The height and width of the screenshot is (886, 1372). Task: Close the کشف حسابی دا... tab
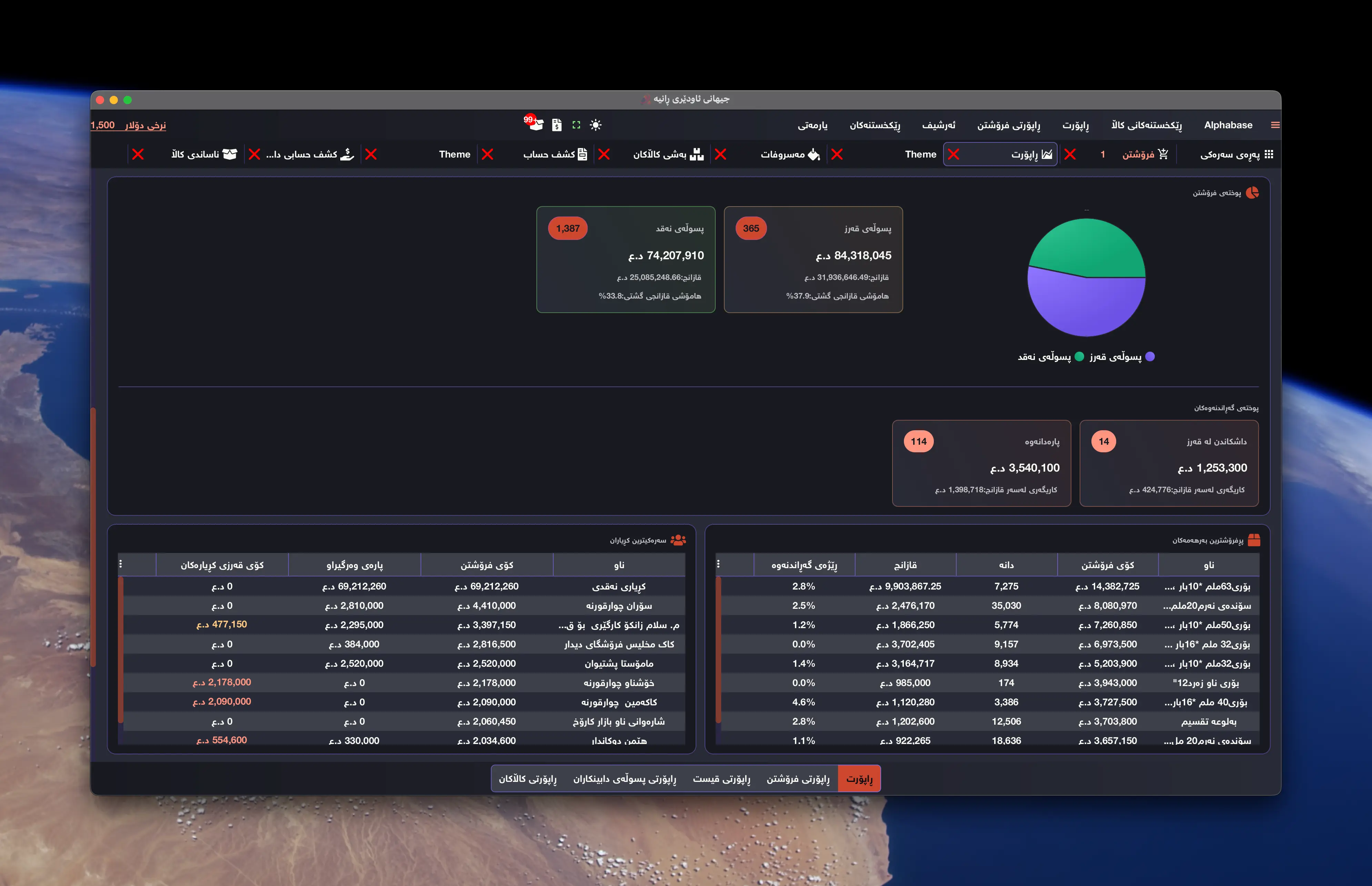(x=254, y=154)
